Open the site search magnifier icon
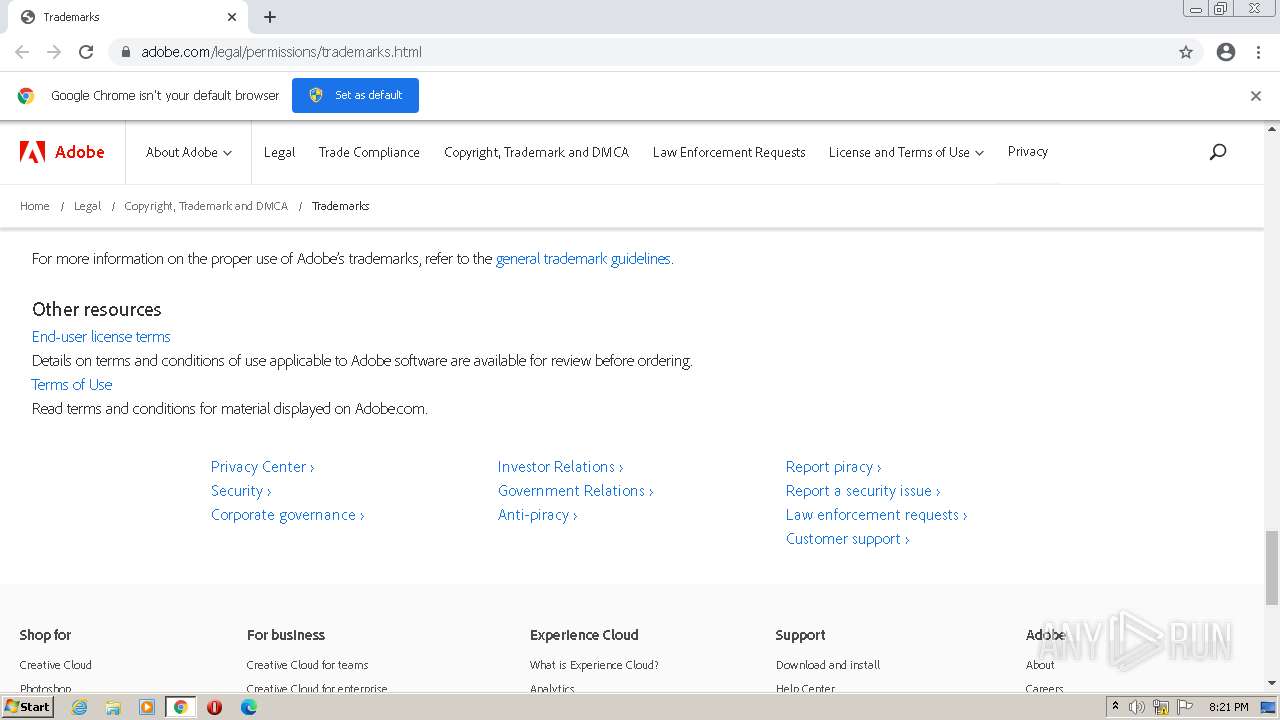This screenshot has height=720, width=1280. [x=1217, y=152]
